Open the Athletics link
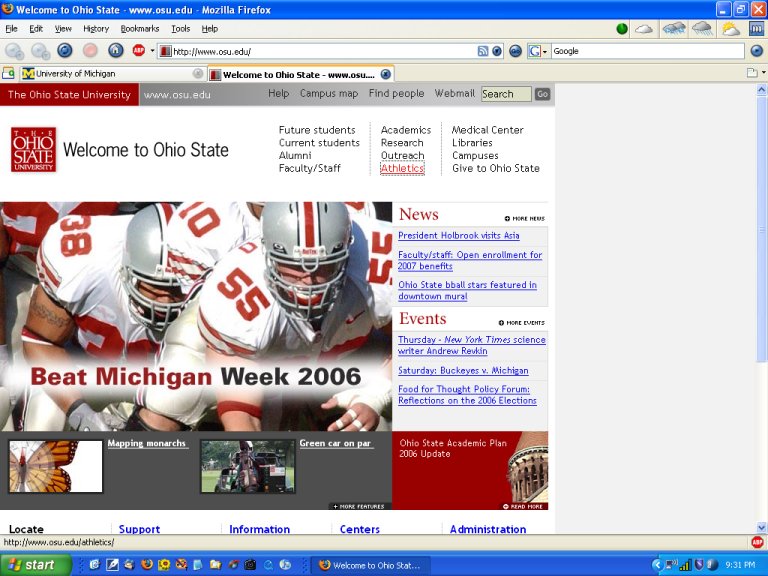This screenshot has width=768, height=576. click(402, 169)
